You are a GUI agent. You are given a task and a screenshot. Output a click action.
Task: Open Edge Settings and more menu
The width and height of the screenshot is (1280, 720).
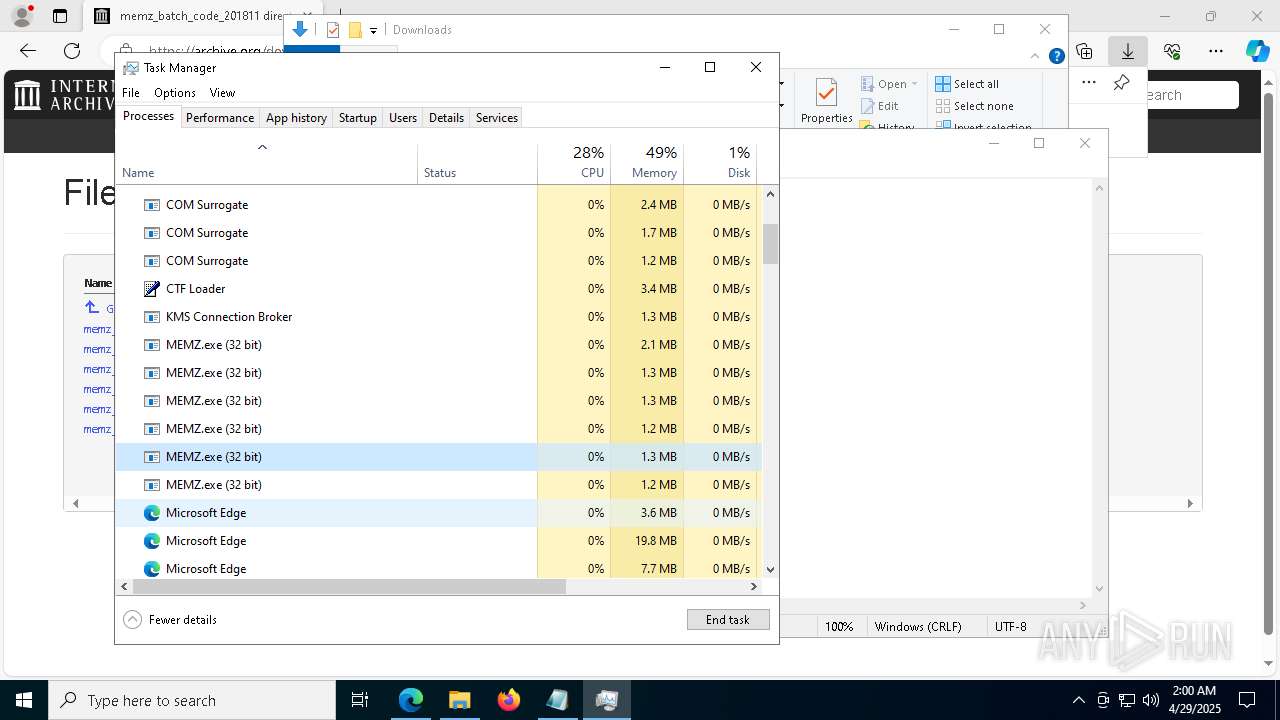[x=1216, y=51]
